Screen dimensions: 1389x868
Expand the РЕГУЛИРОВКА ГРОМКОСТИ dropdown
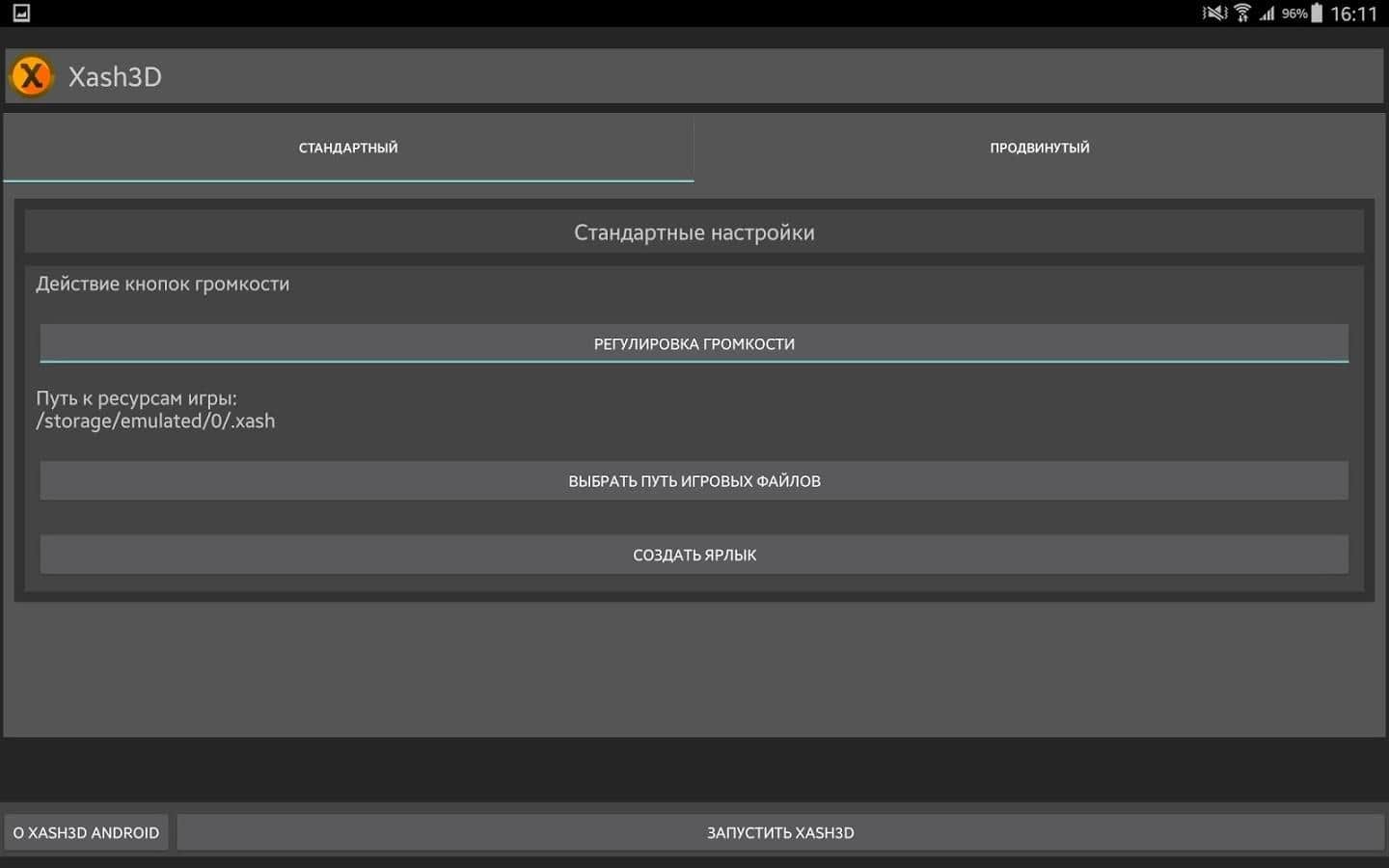[x=694, y=343]
